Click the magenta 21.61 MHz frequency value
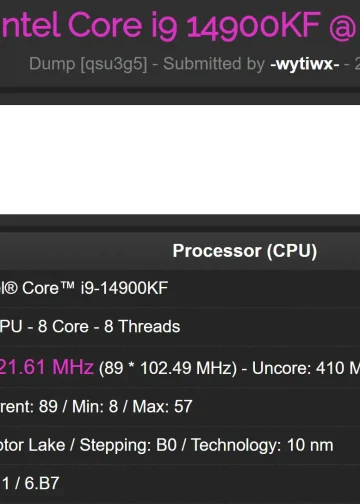360x504 pixels. (x=47, y=367)
